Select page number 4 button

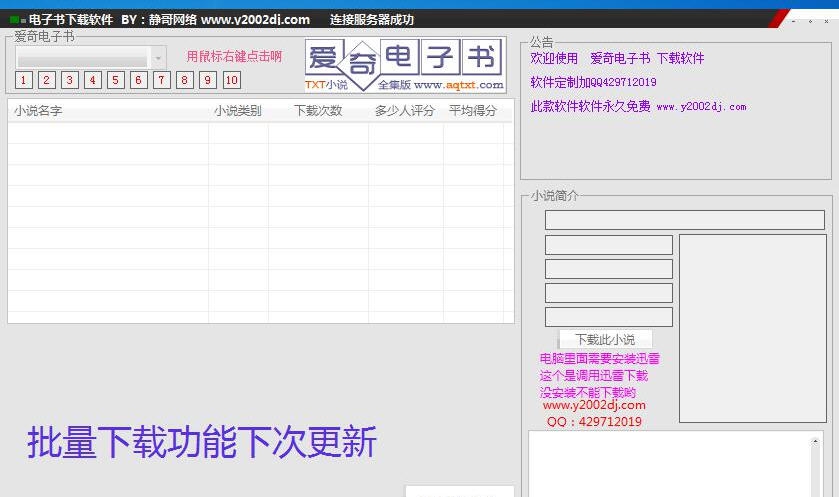[x=93, y=80]
